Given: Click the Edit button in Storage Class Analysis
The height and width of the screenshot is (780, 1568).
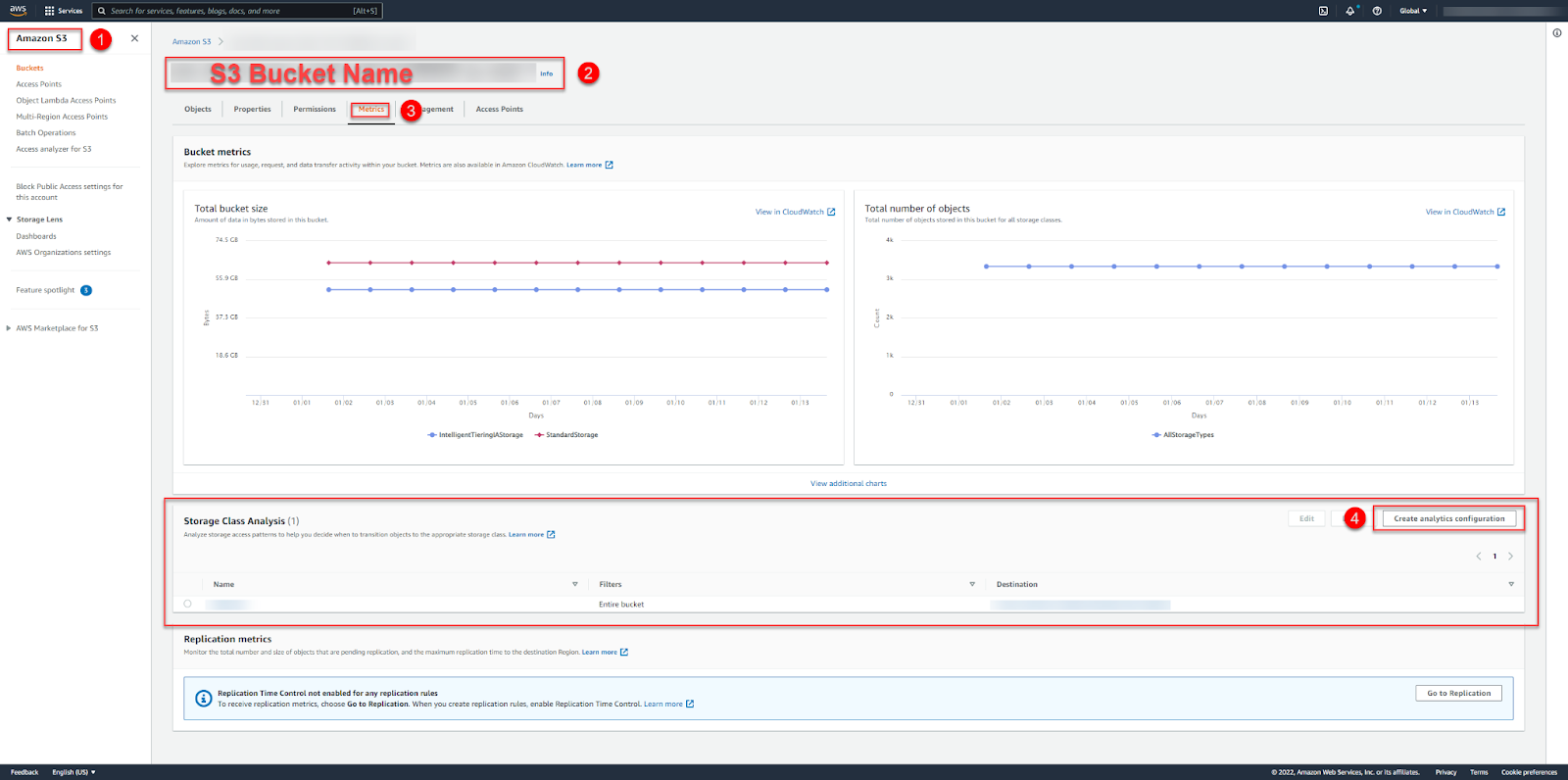Looking at the screenshot, I should pos(1306,518).
